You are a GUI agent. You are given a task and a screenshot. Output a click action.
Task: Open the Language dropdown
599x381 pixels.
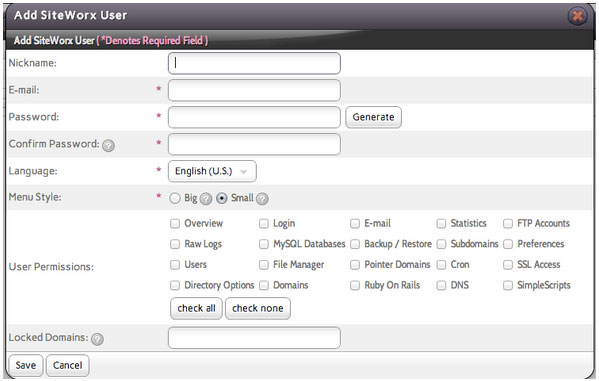[x=212, y=171]
